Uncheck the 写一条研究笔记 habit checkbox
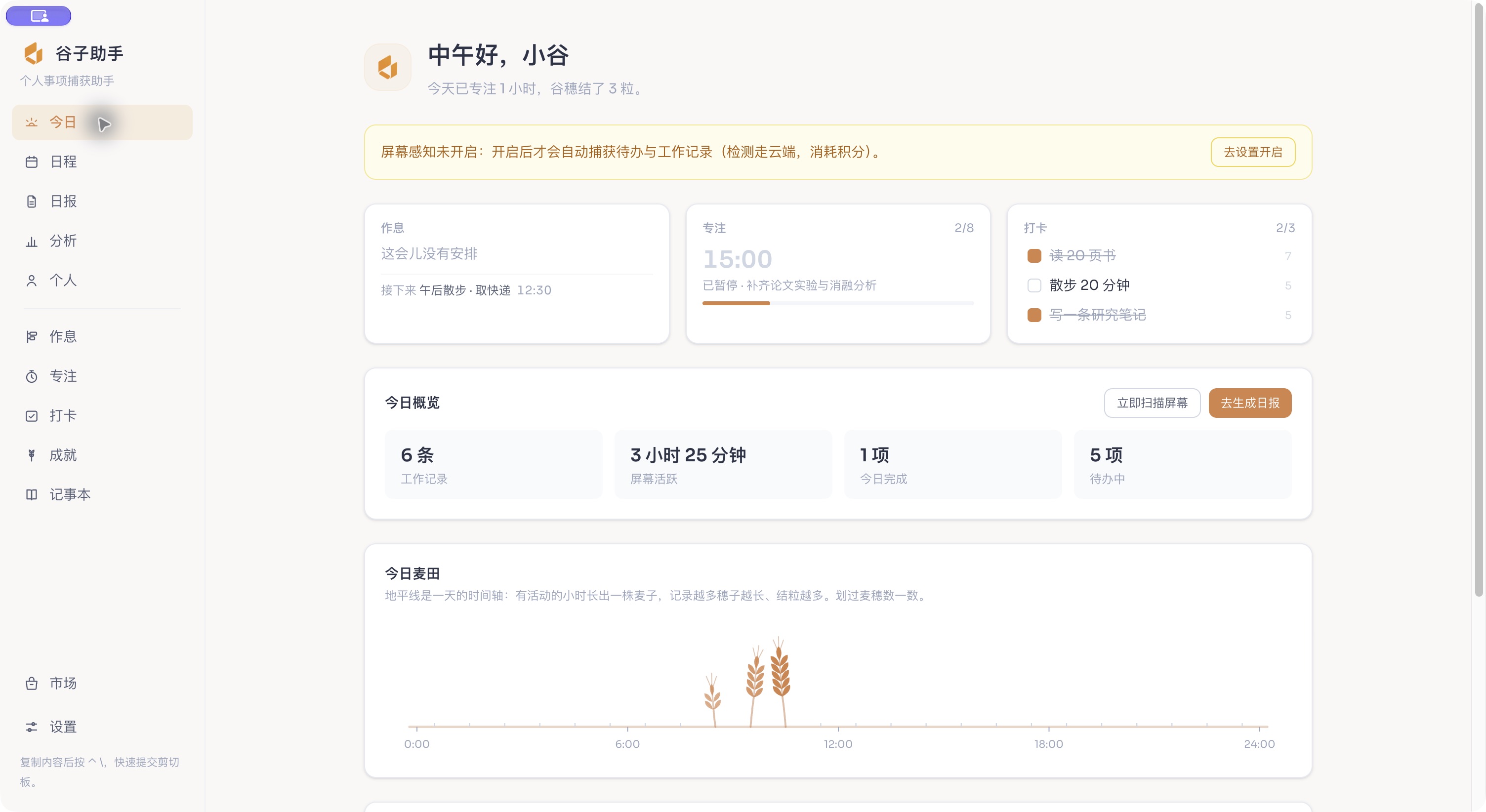 point(1034,315)
